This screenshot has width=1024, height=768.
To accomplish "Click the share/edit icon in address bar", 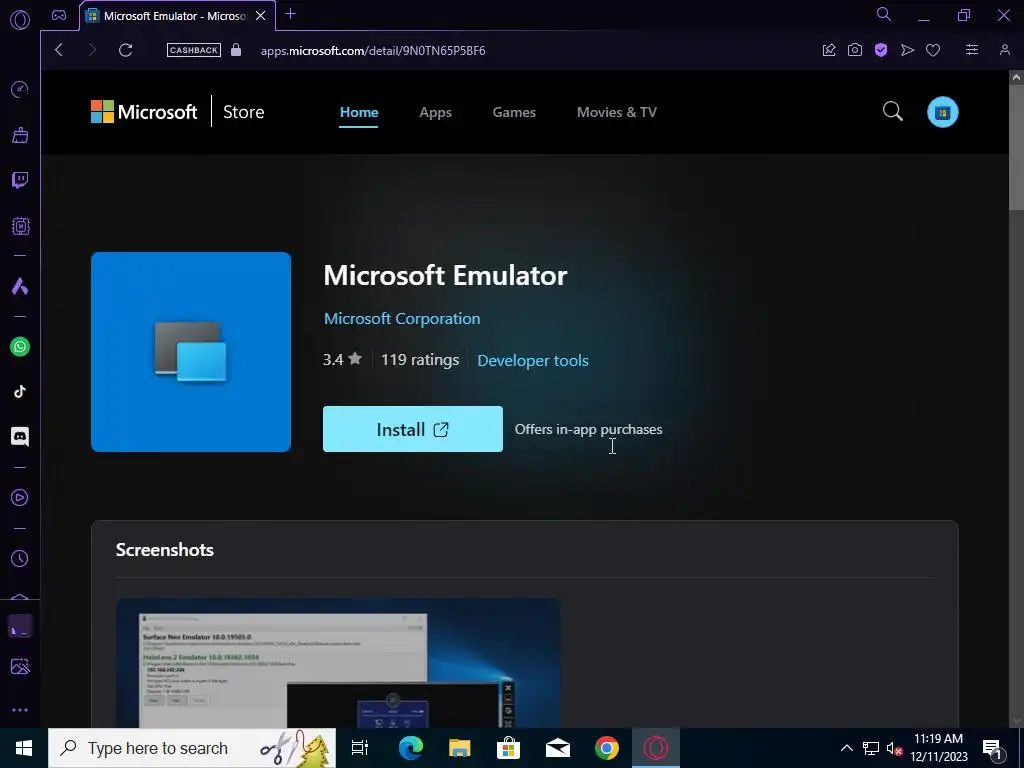I will 829,50.
